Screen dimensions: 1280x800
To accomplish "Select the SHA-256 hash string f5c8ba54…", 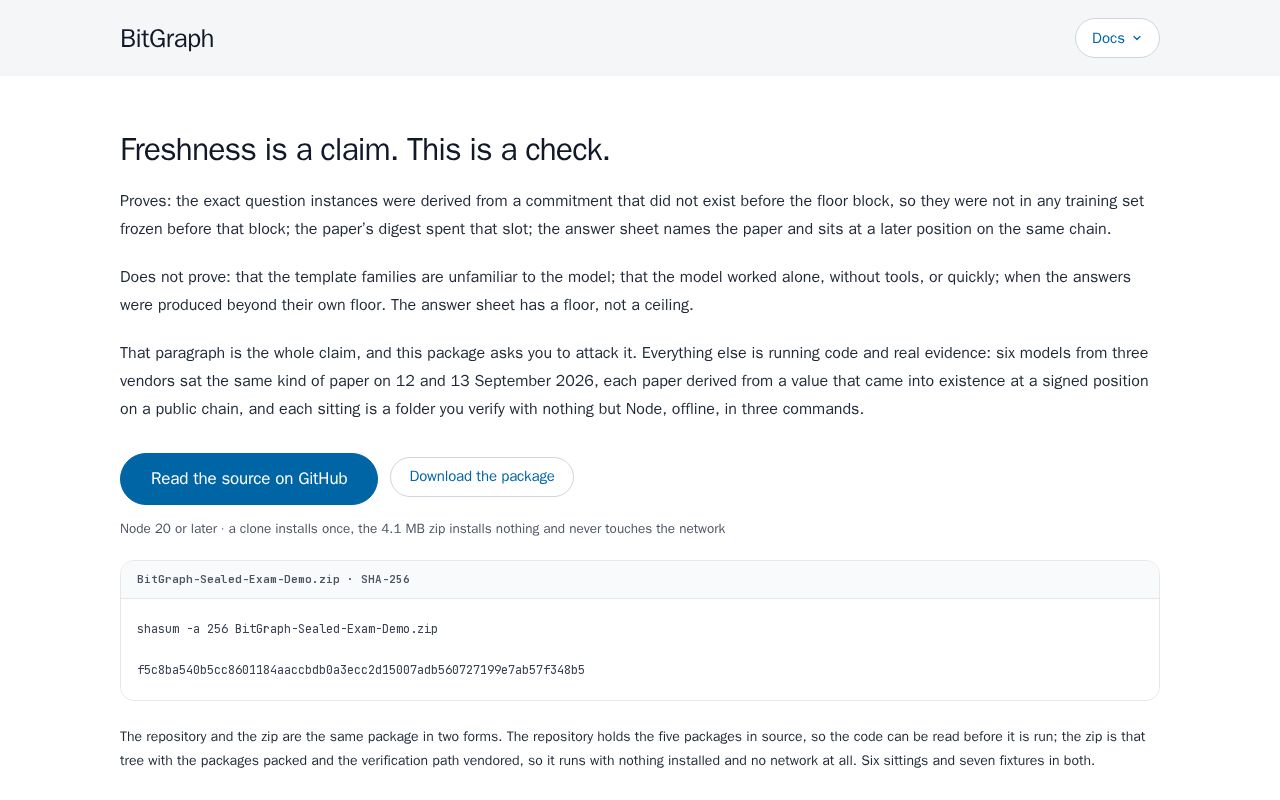I will (x=361, y=670).
